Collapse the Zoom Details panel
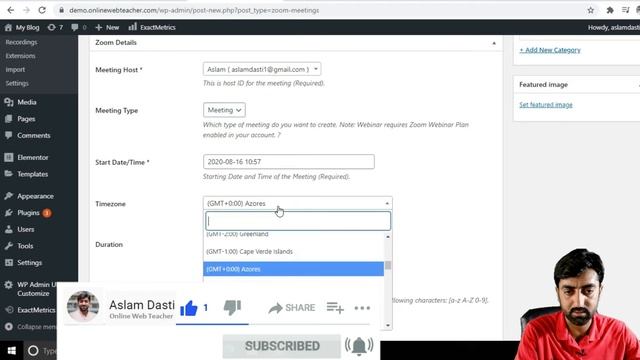The image size is (640, 360). tap(494, 43)
